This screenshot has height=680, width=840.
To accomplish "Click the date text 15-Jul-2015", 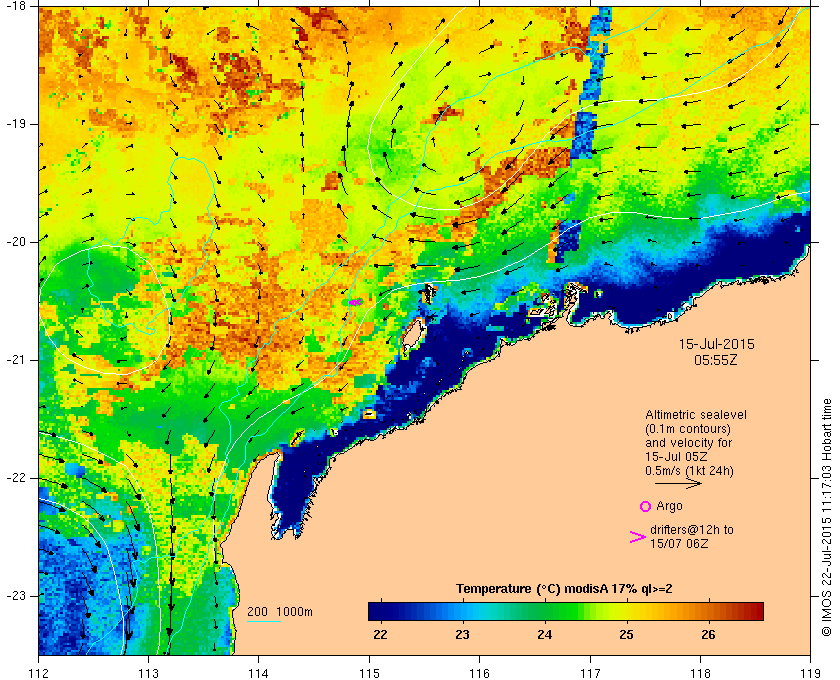I will point(716,344).
